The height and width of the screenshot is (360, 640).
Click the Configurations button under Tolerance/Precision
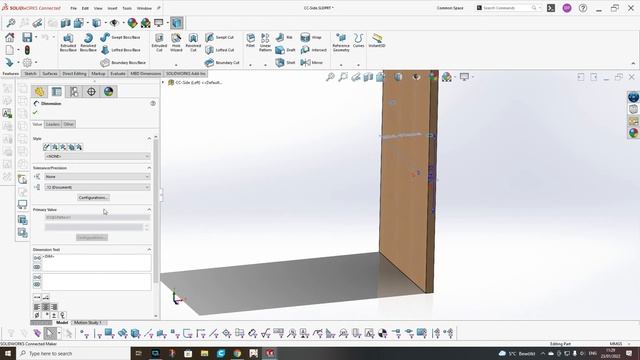(x=93, y=198)
